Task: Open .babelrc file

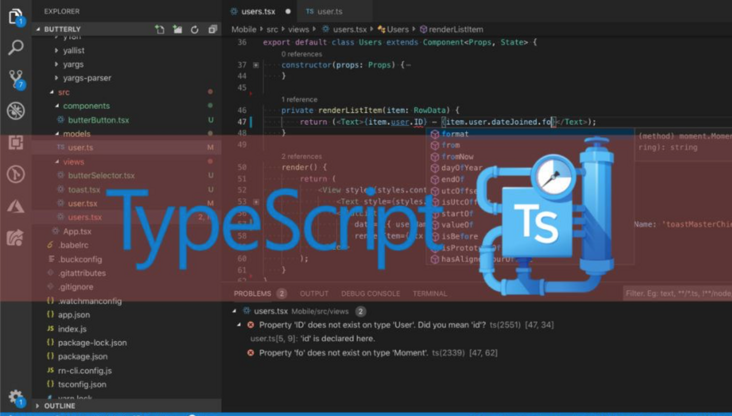Action: click(73, 245)
